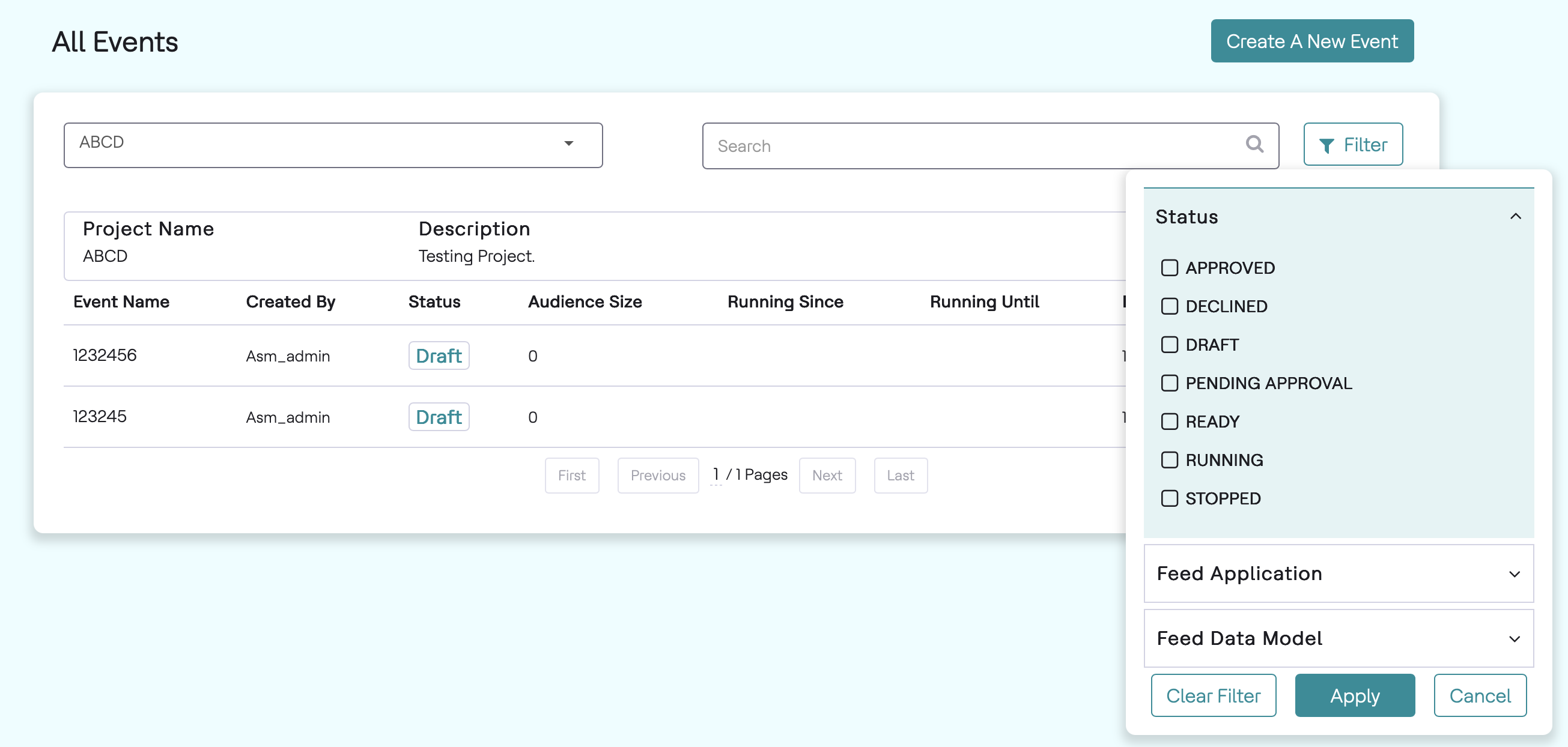Tick the DRAFT status checkbox
The height and width of the screenshot is (747, 1568).
1168,345
